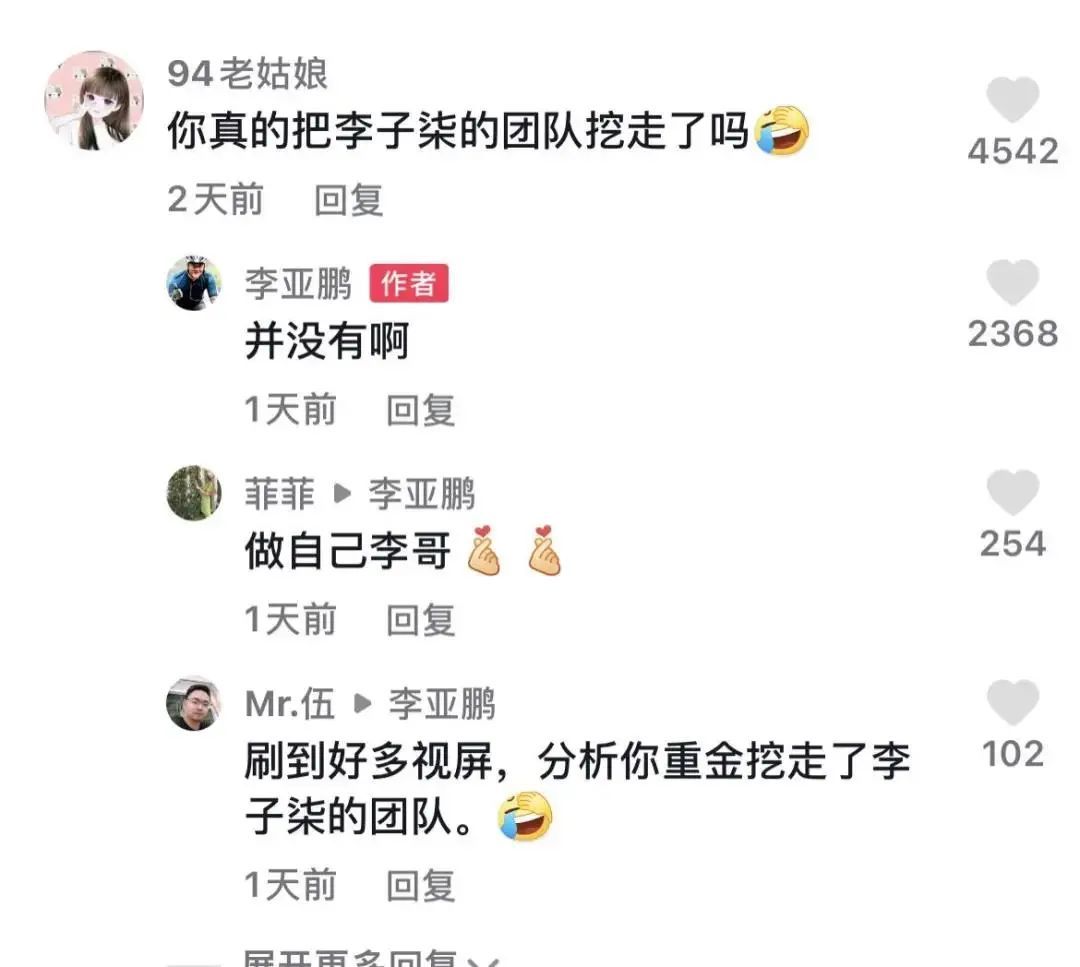Open 李亚鹏 mention after 菲菲's arrow

tap(422, 494)
